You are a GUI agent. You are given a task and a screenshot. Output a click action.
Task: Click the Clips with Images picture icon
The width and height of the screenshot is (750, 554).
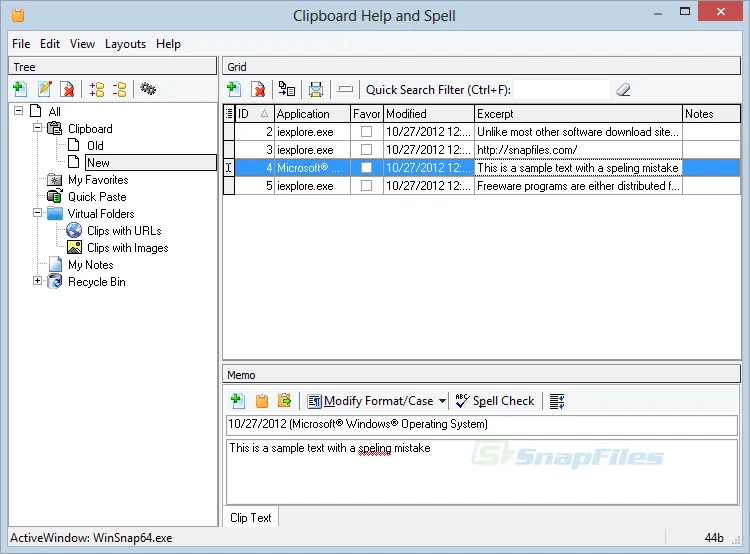[x=74, y=247]
